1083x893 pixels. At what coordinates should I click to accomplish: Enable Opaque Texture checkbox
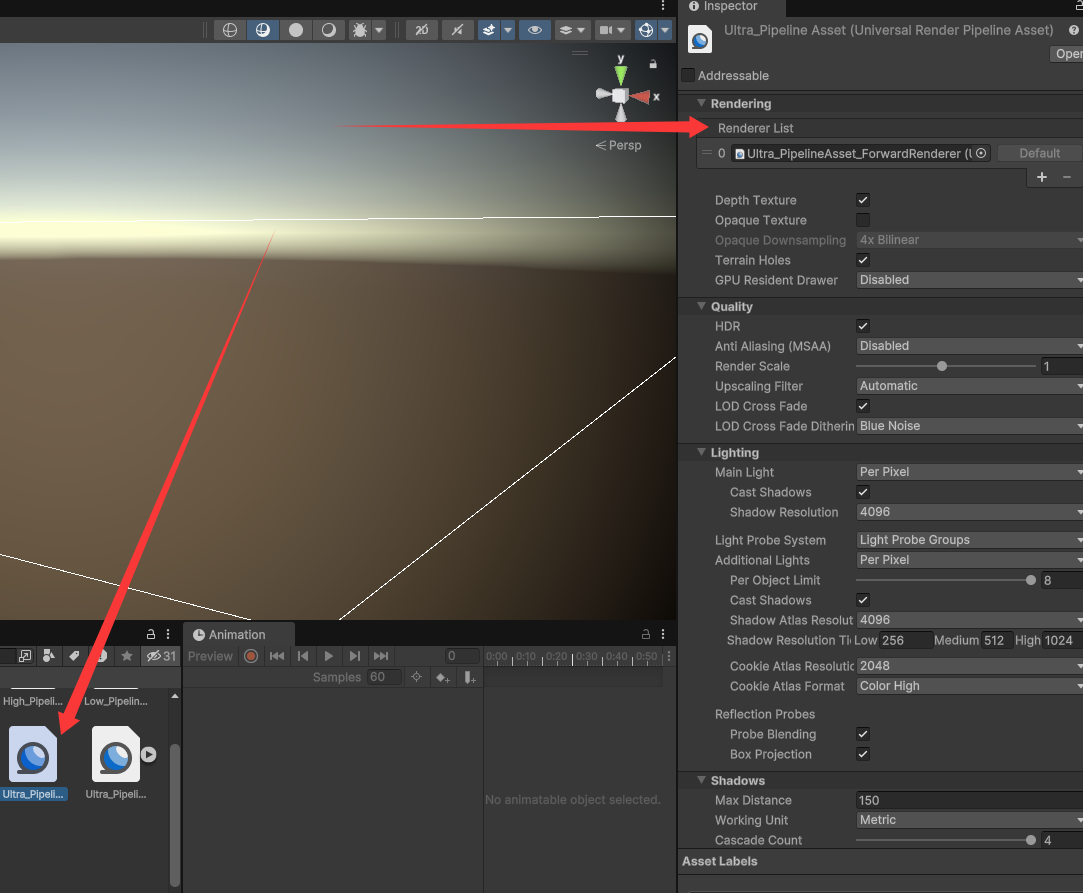[863, 220]
